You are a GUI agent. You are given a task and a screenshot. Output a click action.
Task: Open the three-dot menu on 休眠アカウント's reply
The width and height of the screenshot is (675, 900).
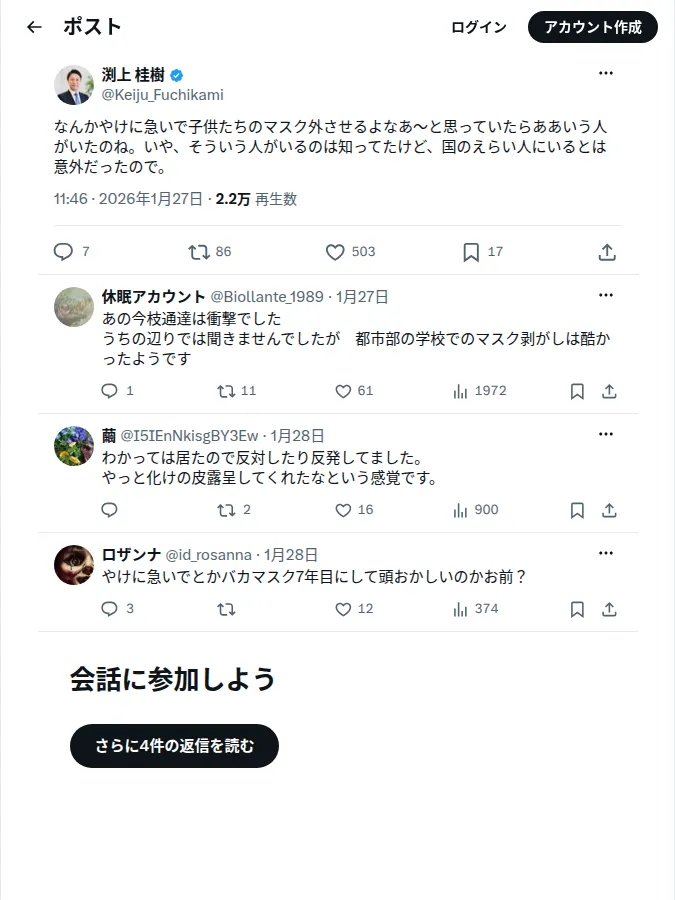coord(606,295)
